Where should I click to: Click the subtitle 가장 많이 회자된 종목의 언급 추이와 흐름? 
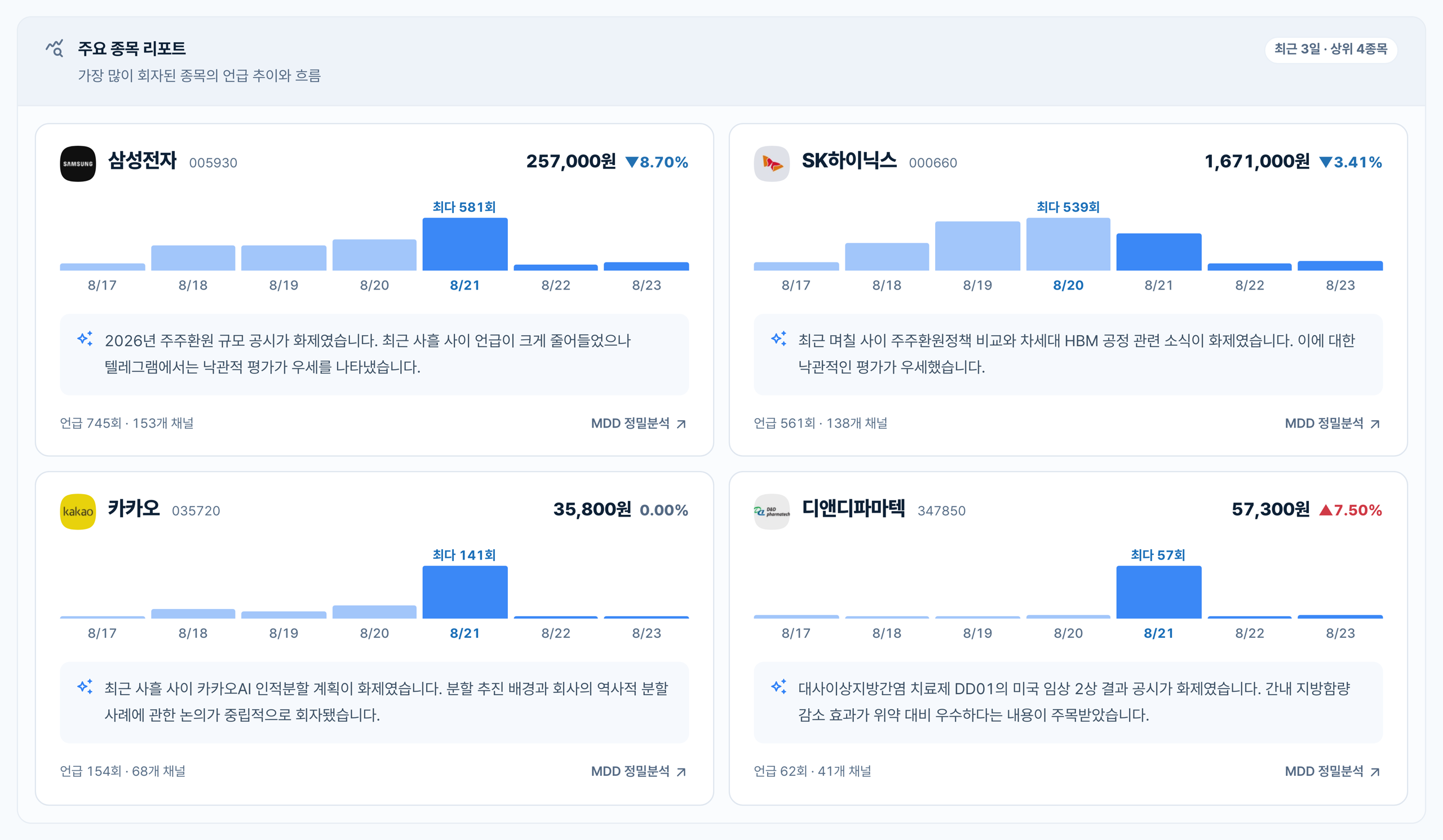[200, 75]
